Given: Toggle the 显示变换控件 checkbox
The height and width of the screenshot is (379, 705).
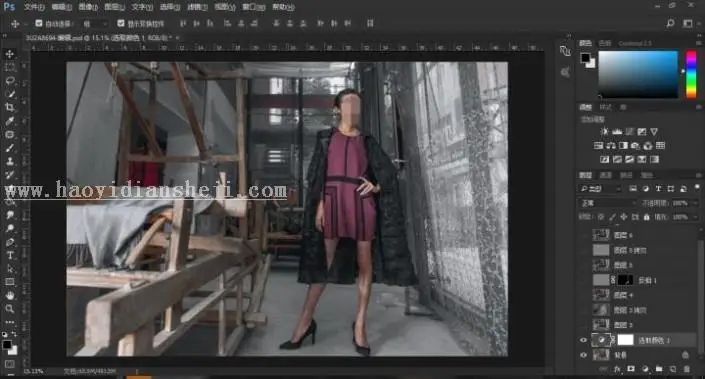Looking at the screenshot, I should pyautogui.click(x=120, y=23).
